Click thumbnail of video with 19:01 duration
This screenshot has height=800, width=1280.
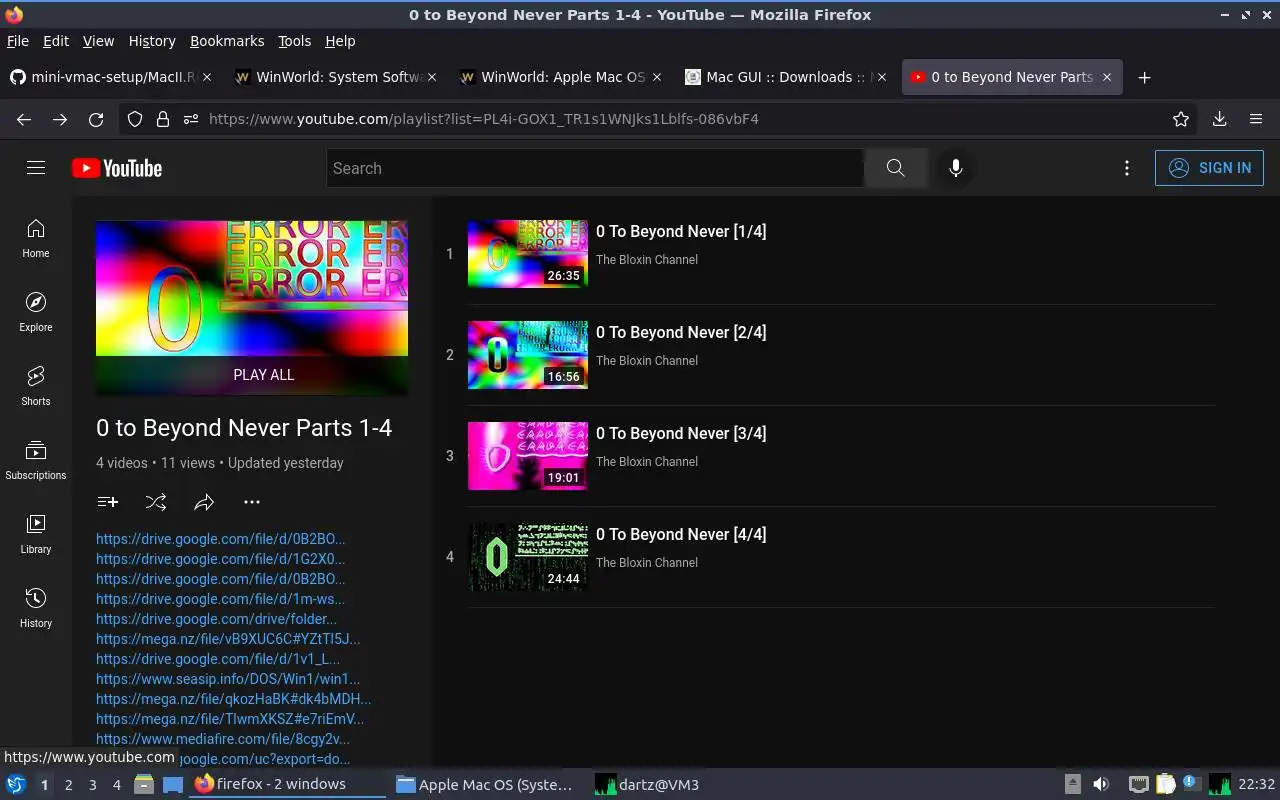528,456
